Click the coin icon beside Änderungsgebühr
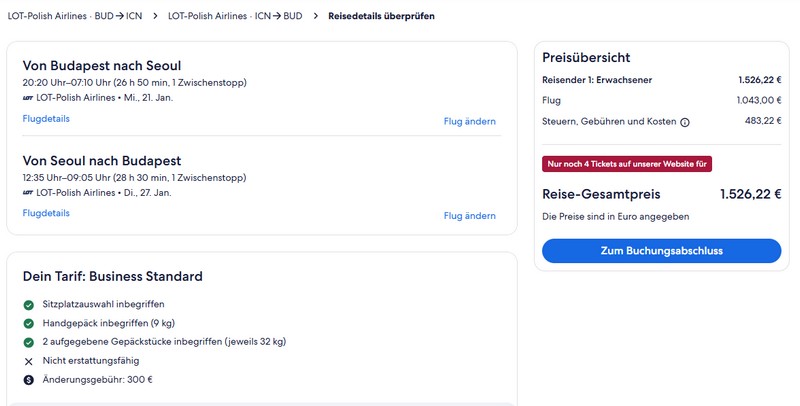The image size is (800, 406). point(28,380)
